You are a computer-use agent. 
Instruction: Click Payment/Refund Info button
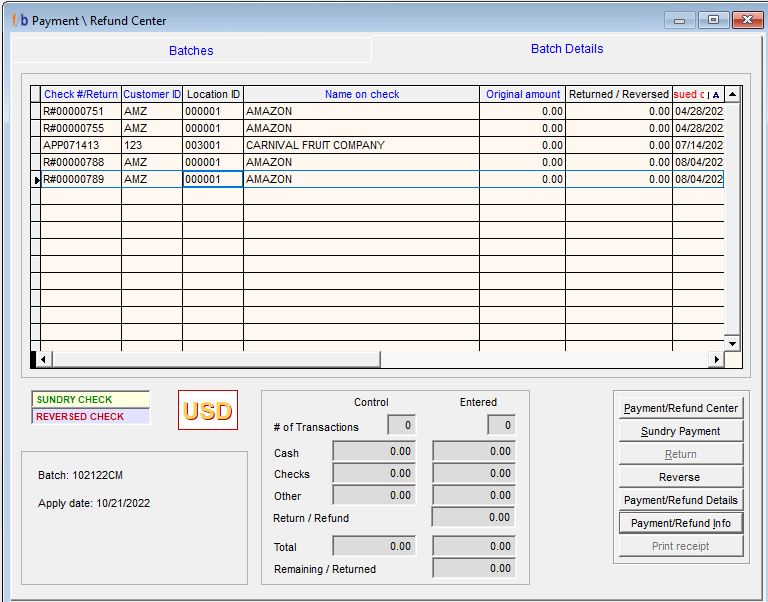tap(680, 523)
